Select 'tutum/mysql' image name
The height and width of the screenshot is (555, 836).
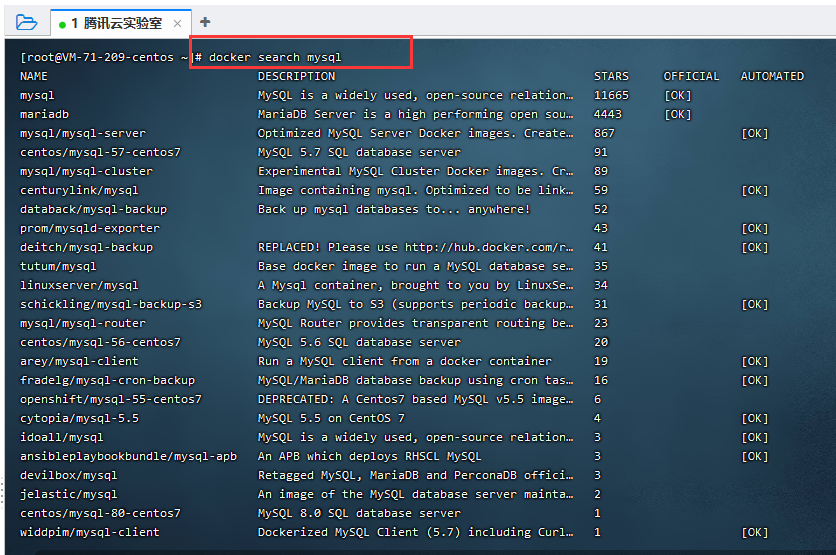point(58,266)
